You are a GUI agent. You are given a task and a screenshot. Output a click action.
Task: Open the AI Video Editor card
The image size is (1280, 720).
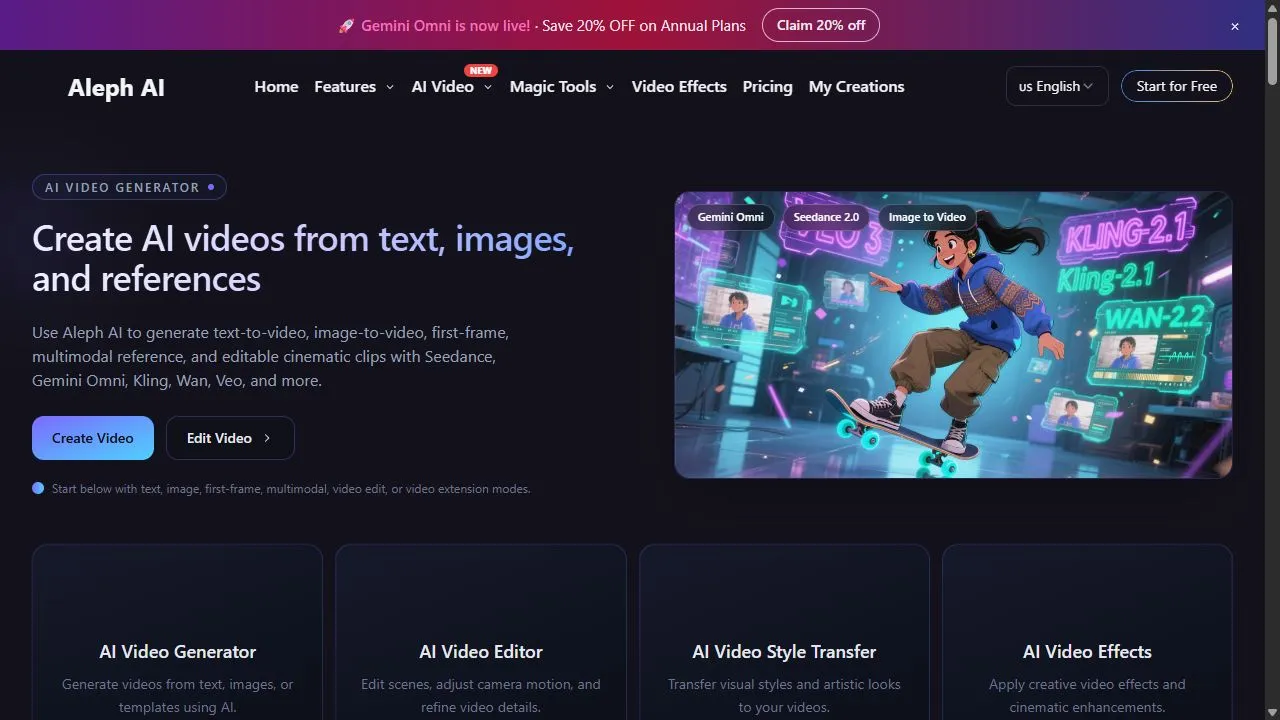coord(481,632)
